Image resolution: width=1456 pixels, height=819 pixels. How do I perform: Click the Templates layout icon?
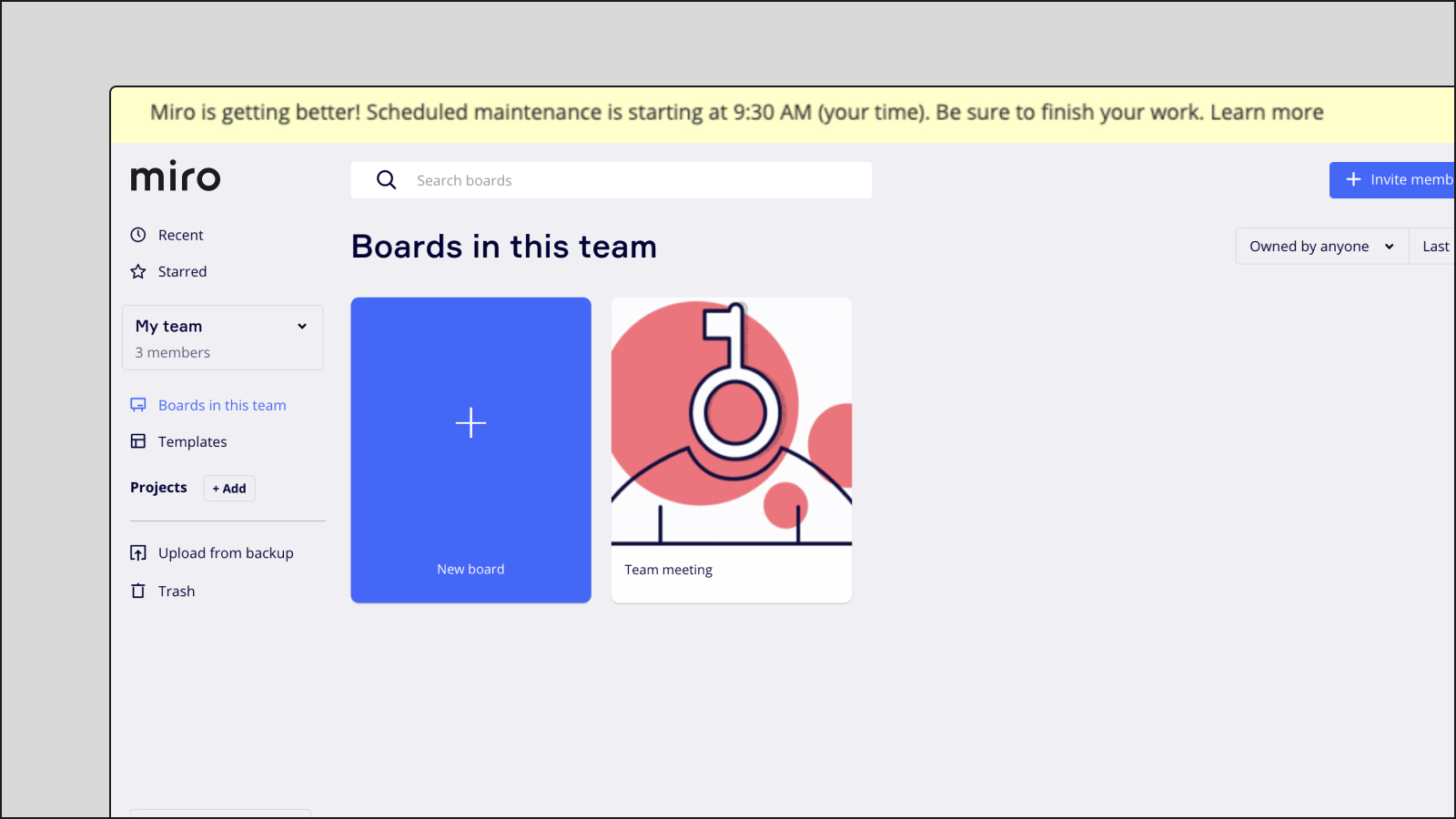(138, 441)
